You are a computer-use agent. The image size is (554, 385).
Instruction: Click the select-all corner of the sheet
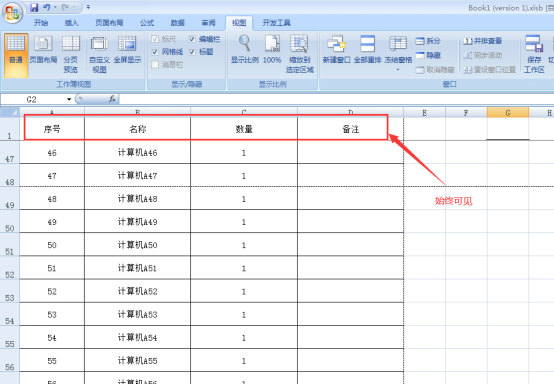click(x=10, y=112)
